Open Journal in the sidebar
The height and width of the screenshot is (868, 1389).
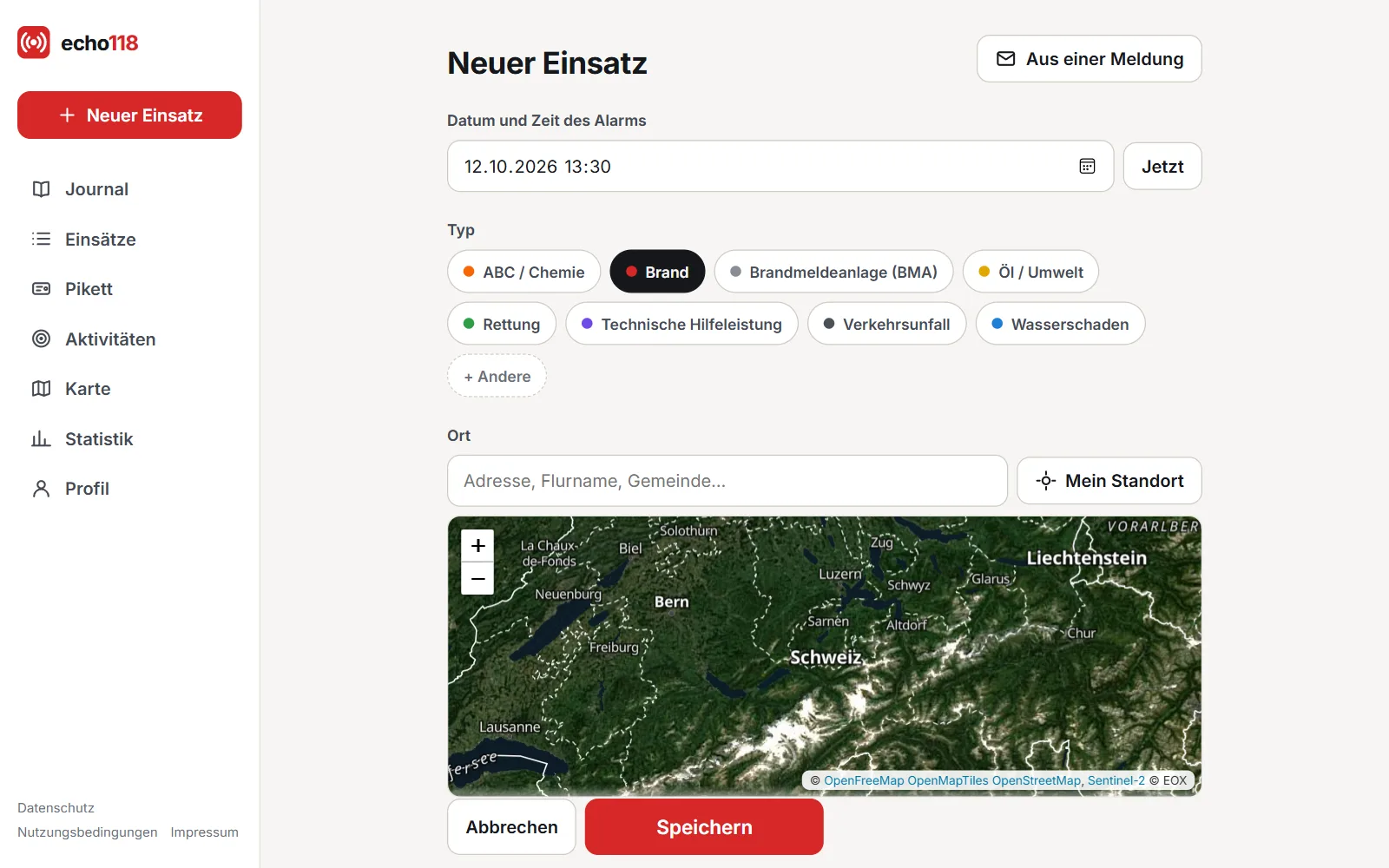coord(129,189)
